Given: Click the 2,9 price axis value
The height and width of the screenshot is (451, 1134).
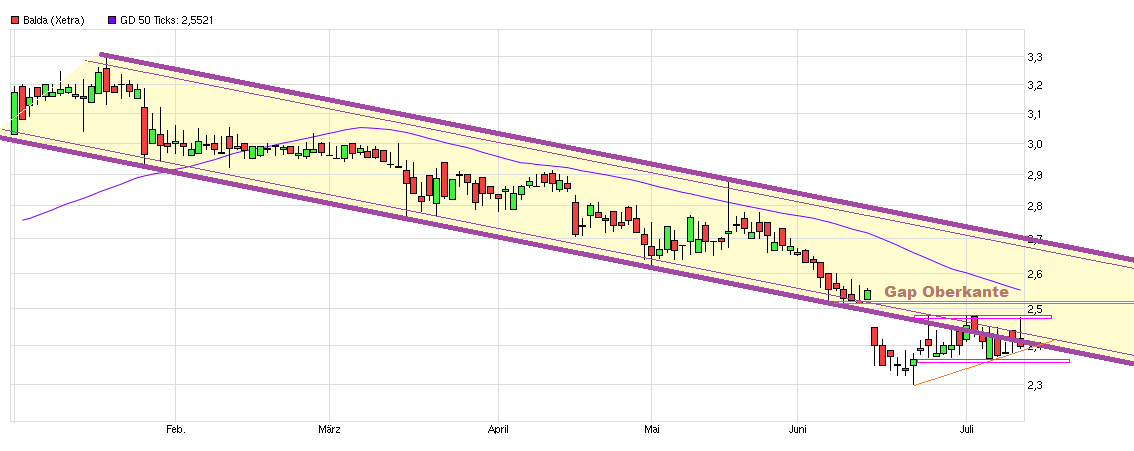Looking at the screenshot, I should (x=1036, y=175).
